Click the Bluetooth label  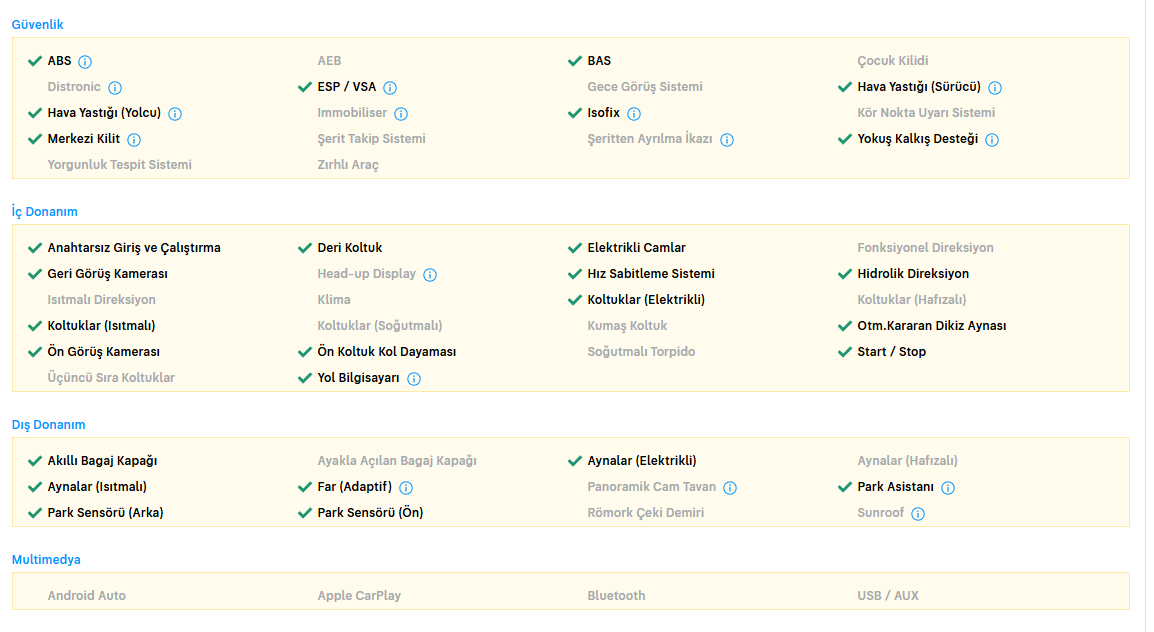[x=616, y=596]
